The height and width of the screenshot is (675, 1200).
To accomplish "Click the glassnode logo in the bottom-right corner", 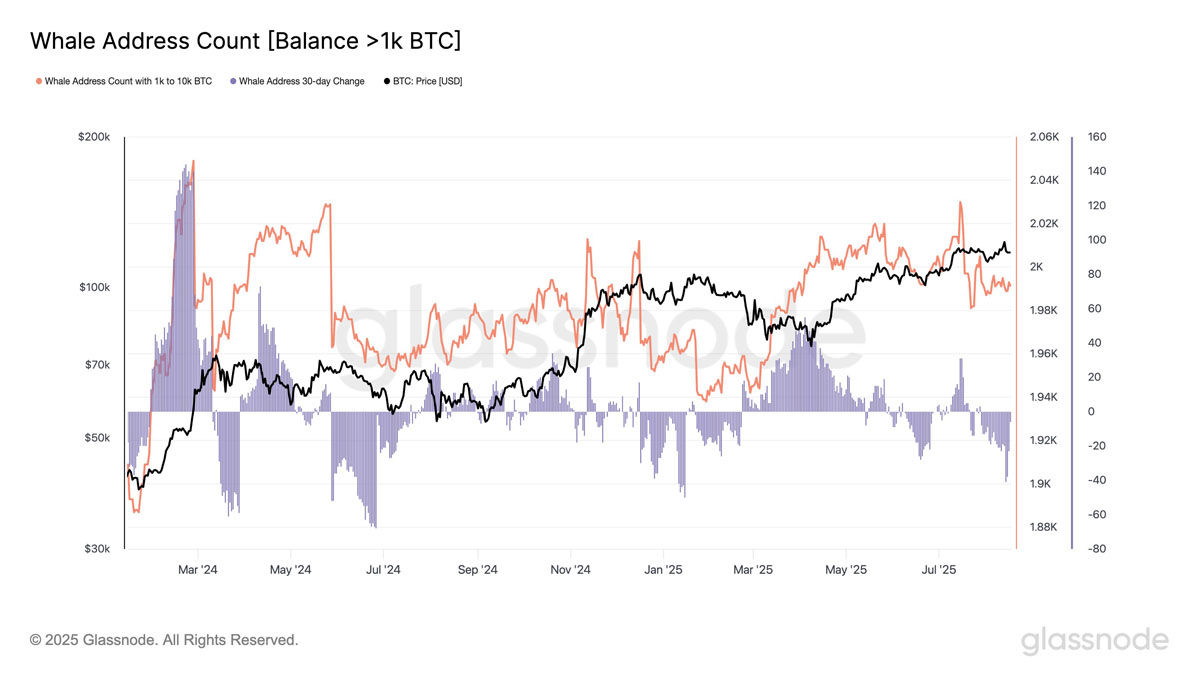I will click(x=1094, y=641).
